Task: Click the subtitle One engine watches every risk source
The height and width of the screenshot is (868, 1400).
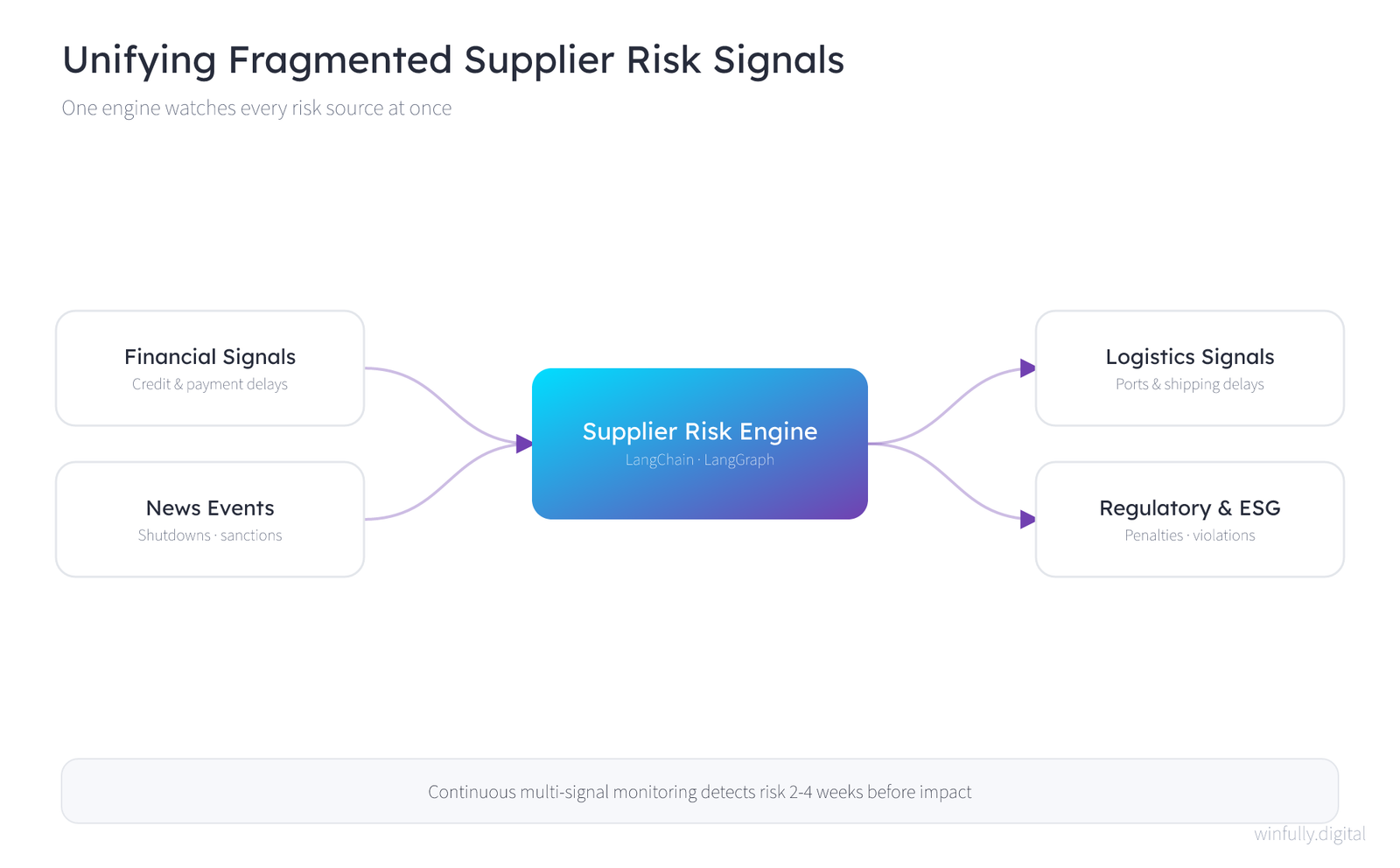Action: 256,108
